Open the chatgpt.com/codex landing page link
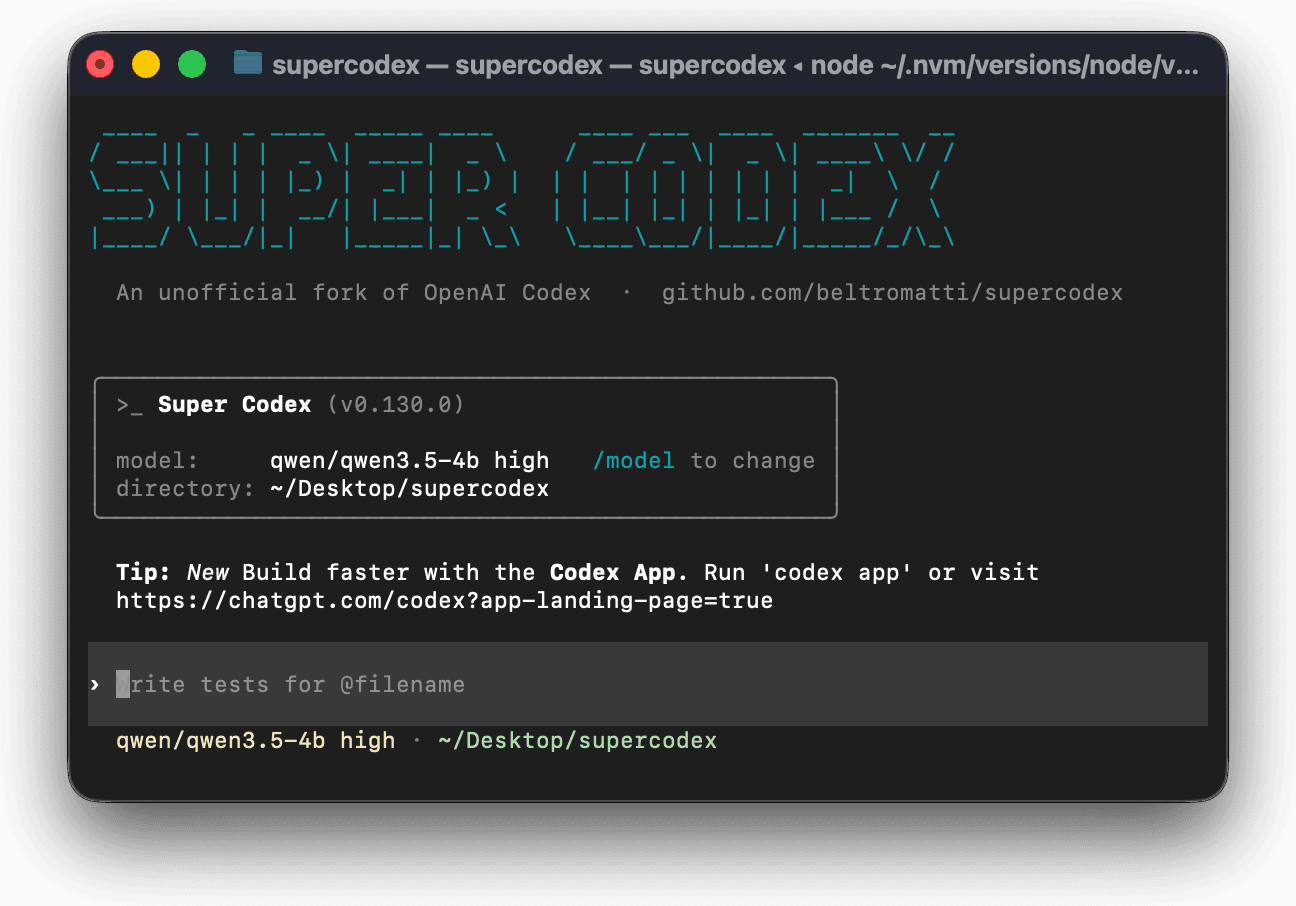This screenshot has height=906, width=1296. [444, 601]
